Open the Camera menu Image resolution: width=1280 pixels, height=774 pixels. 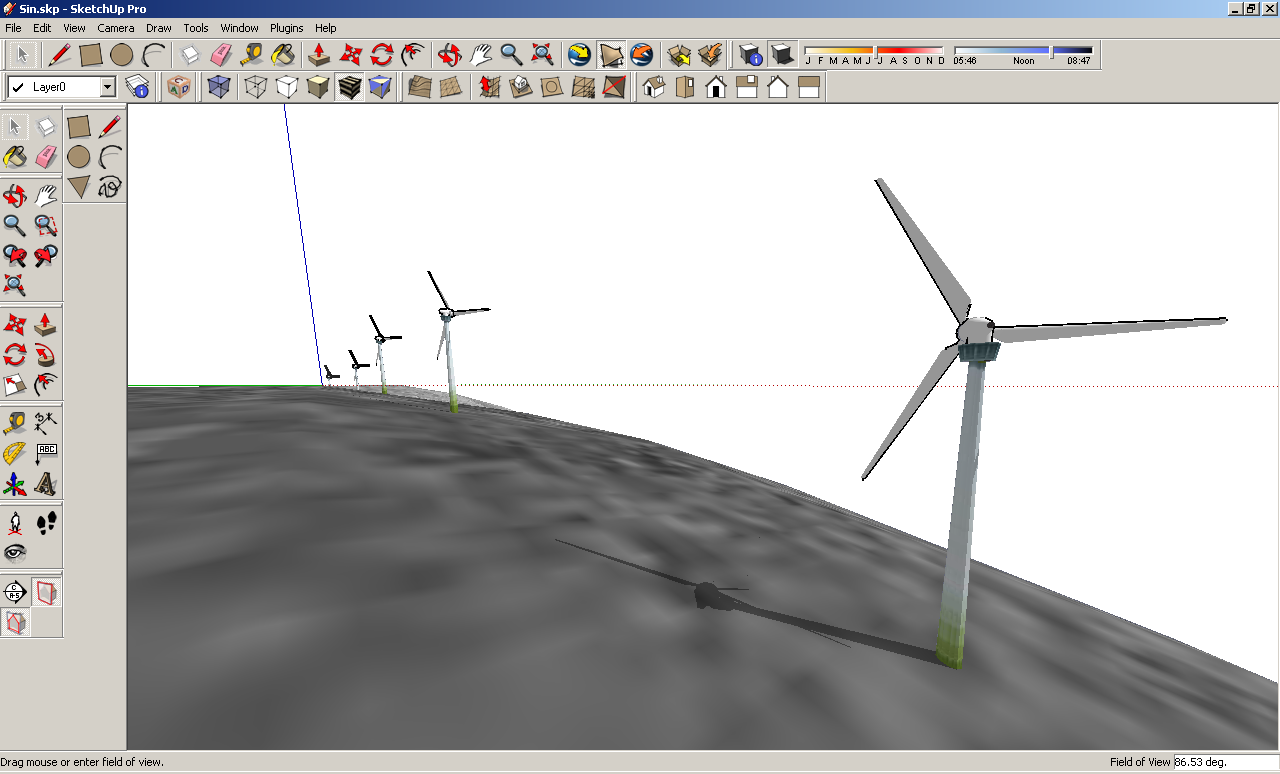(115, 28)
